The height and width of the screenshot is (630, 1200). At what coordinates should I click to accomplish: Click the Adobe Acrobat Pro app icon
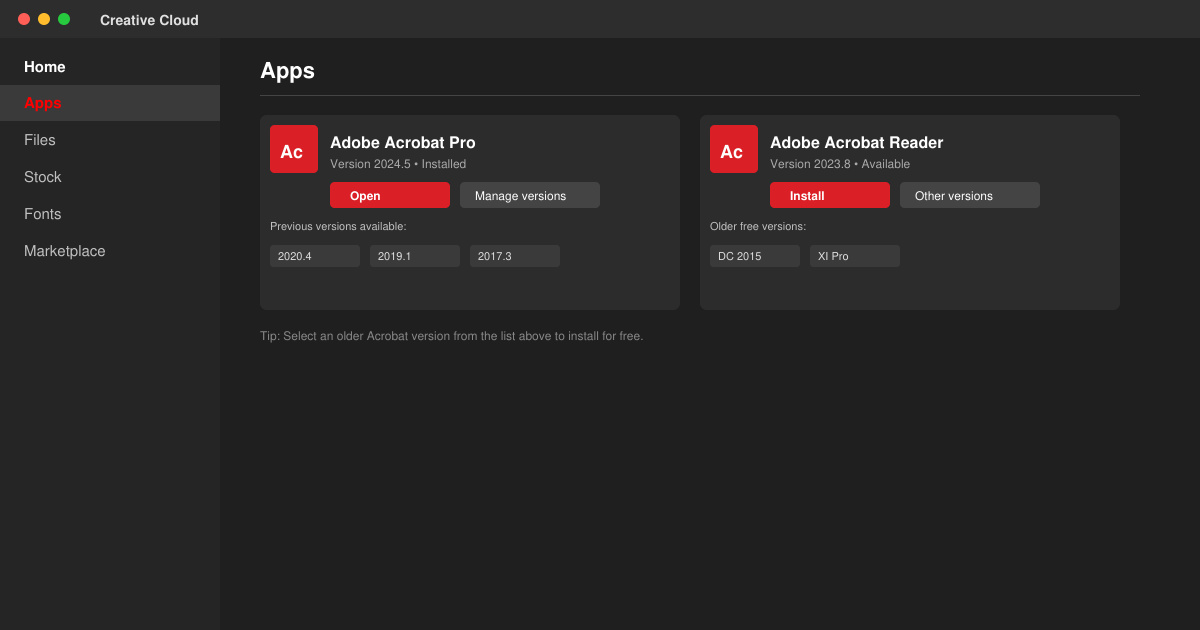(294, 149)
